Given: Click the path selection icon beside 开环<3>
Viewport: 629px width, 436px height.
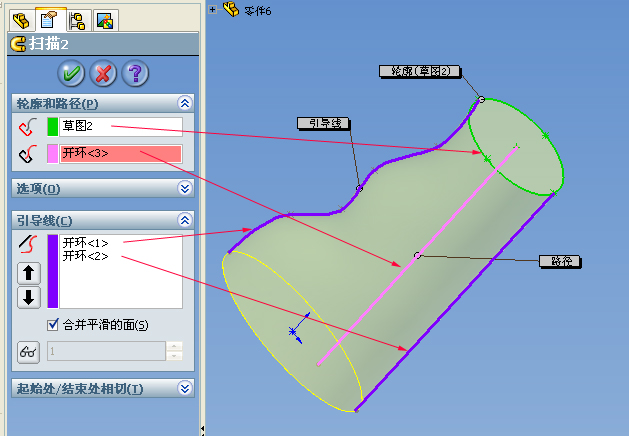Looking at the screenshot, I should [x=28, y=154].
